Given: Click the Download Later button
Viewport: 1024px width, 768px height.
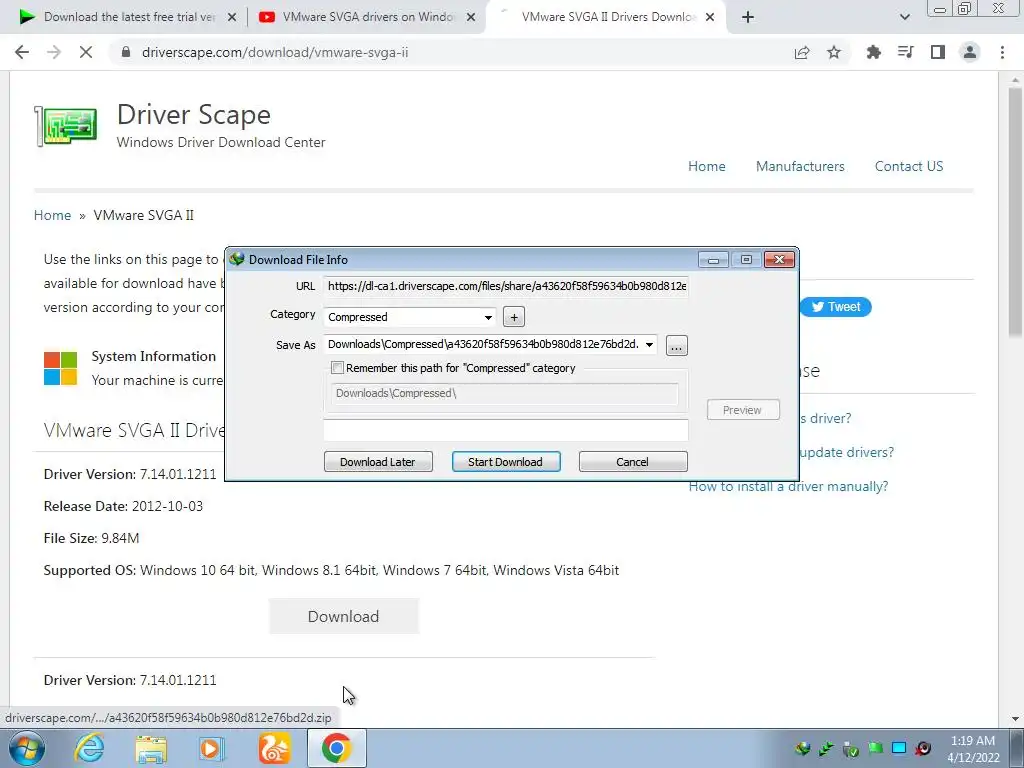Looking at the screenshot, I should [378, 462].
